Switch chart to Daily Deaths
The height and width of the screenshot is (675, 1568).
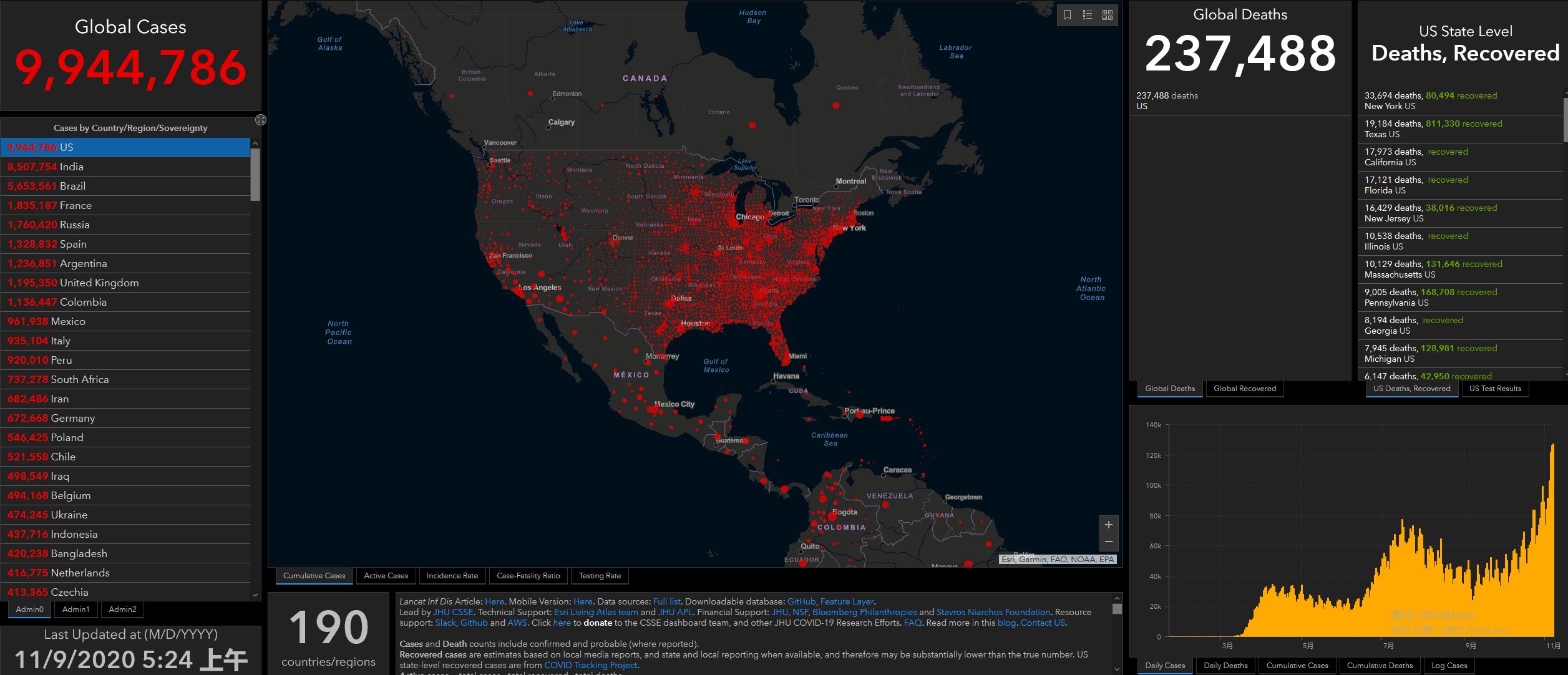(1225, 666)
